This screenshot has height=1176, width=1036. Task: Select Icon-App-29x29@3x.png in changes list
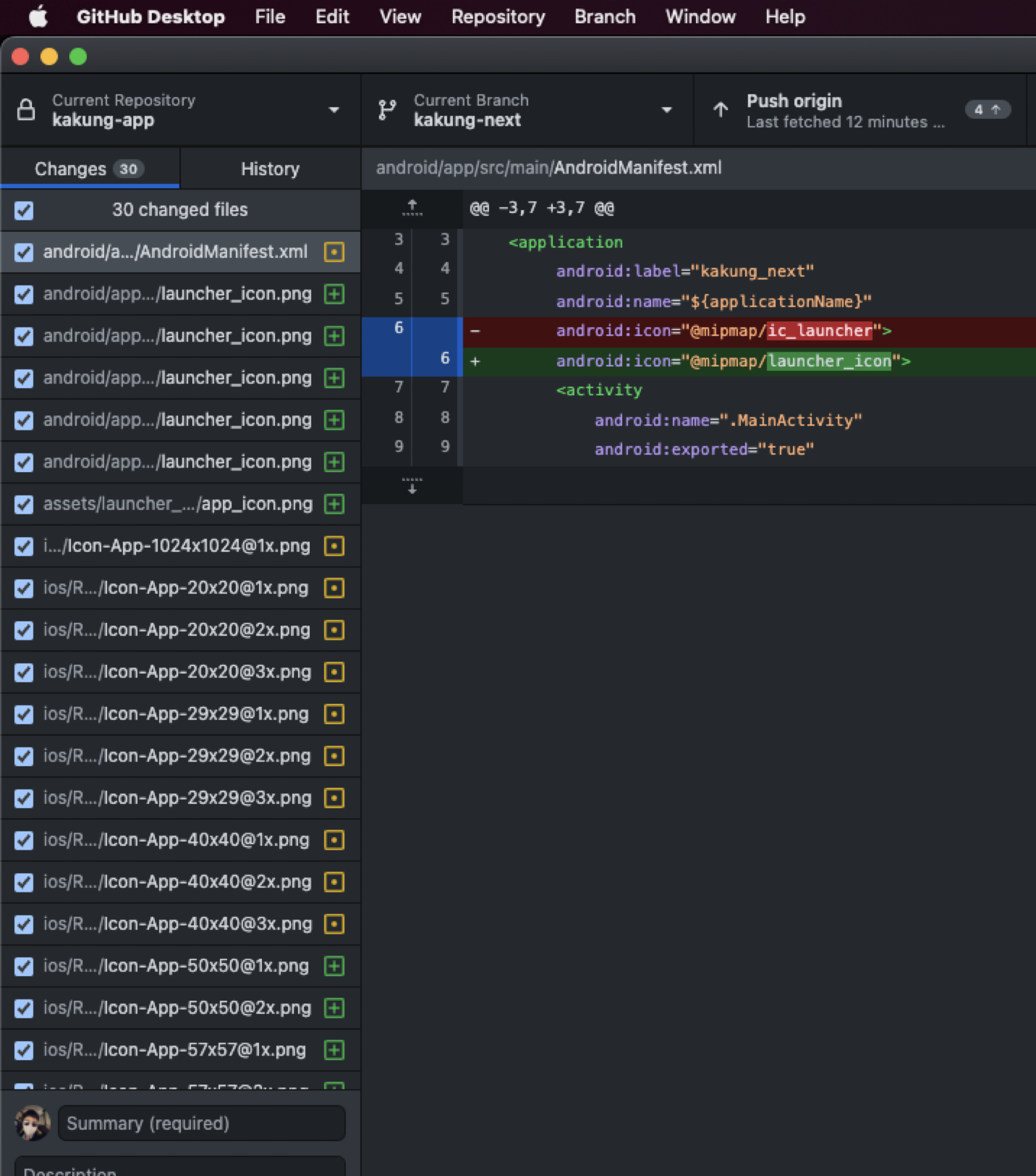(180, 798)
